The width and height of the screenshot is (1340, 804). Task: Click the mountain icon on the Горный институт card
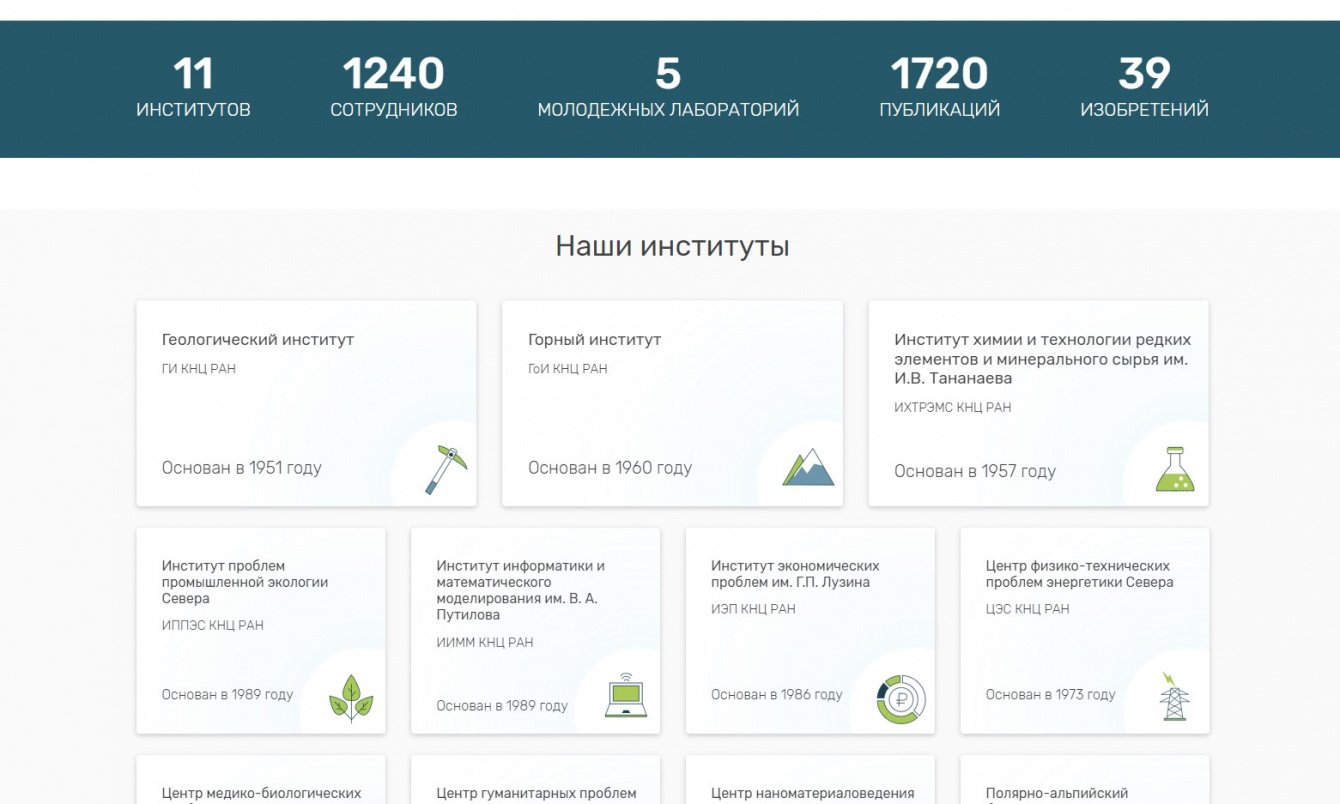(x=808, y=467)
